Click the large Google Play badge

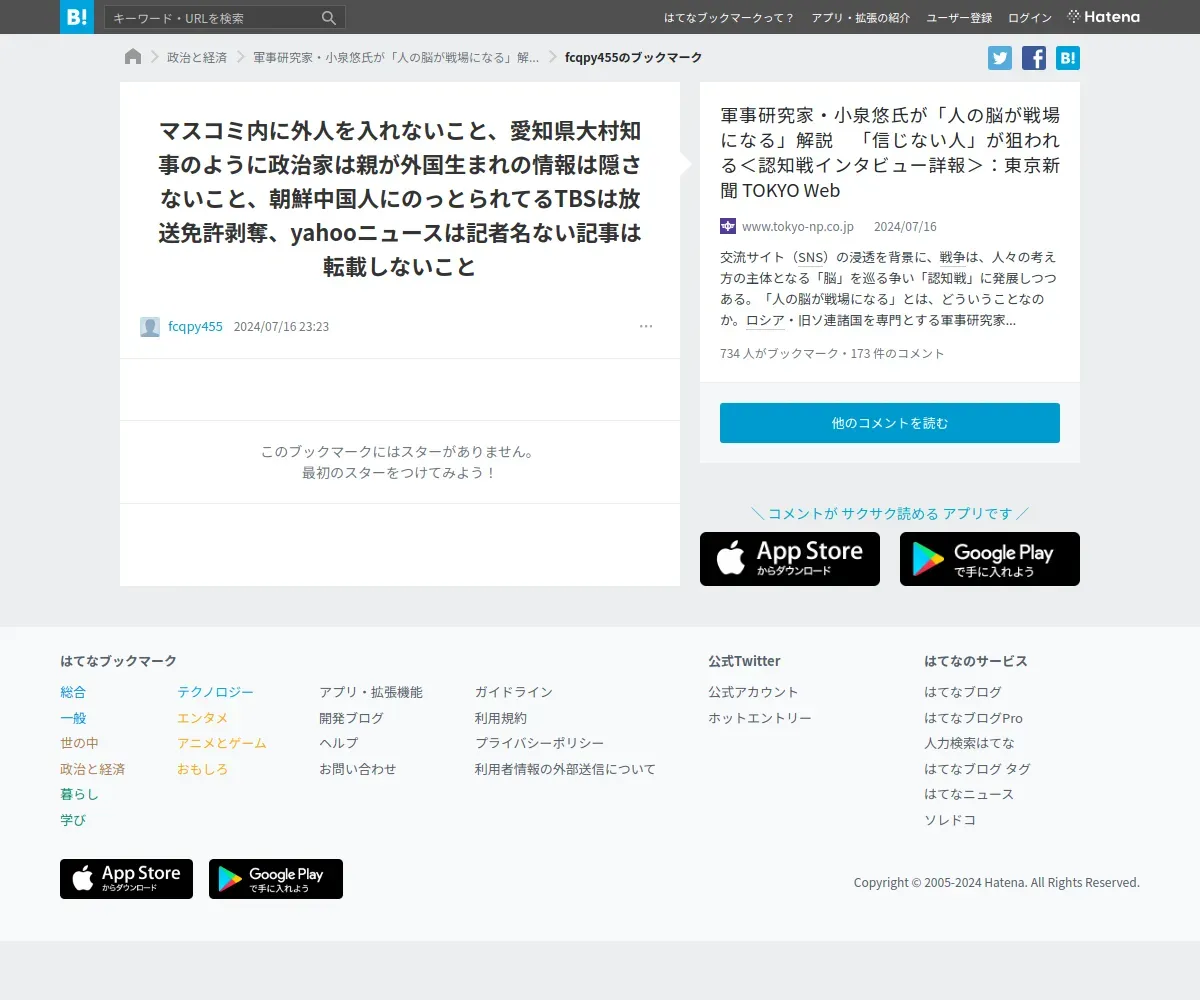pyautogui.click(x=990, y=559)
